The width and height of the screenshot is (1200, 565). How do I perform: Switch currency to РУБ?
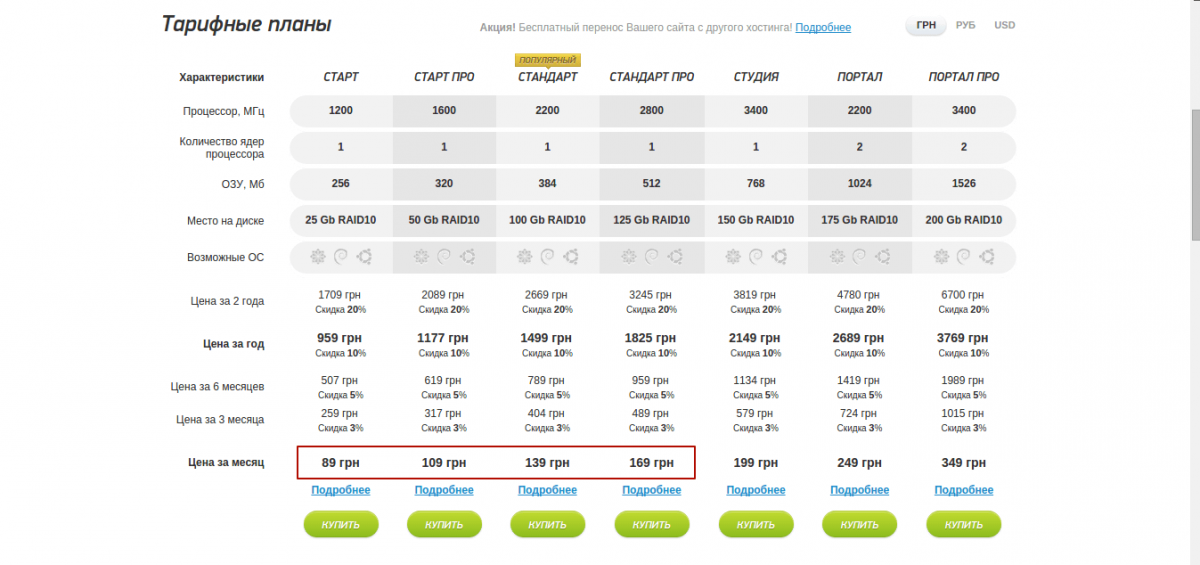(x=966, y=25)
